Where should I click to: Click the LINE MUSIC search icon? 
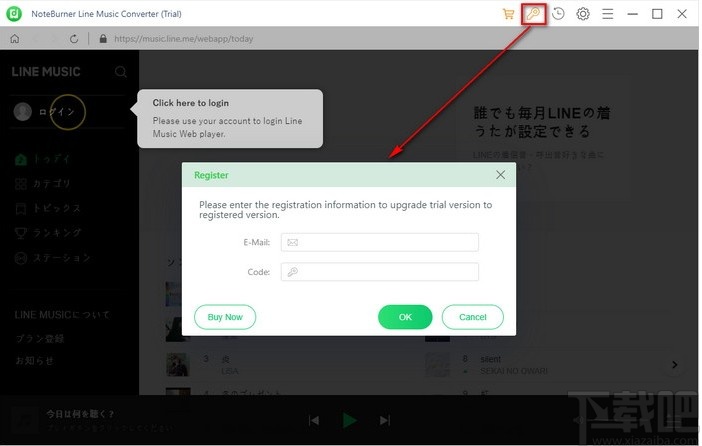point(120,72)
